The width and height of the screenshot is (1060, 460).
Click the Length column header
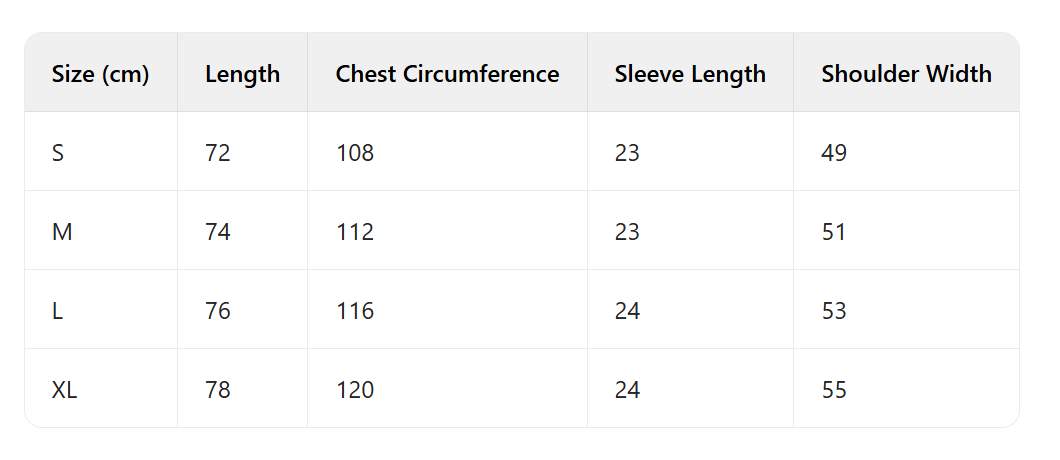pos(242,74)
